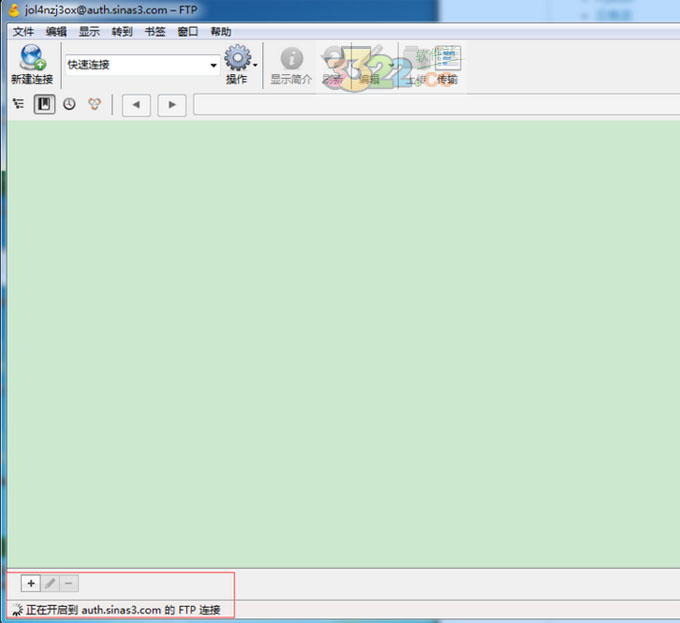The width and height of the screenshot is (680, 623).
Task: Show the connection history clock icon
Action: (69, 104)
